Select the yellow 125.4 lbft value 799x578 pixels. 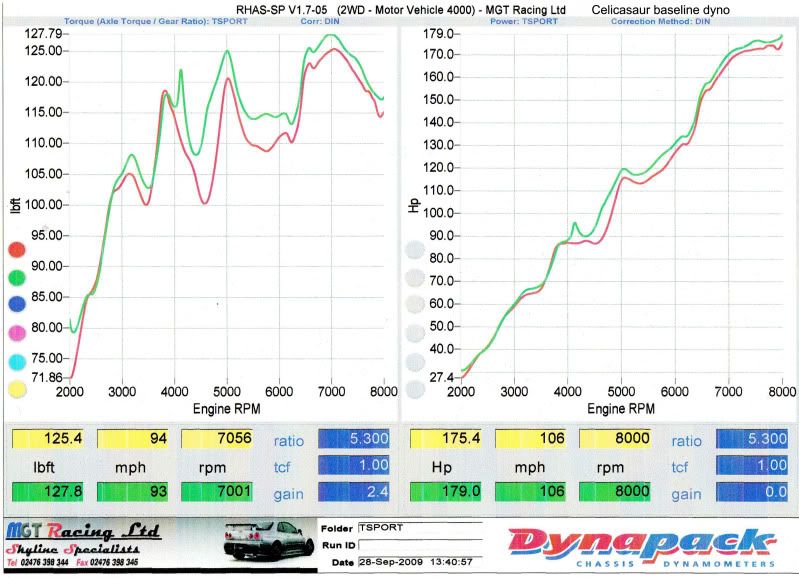tap(47, 438)
